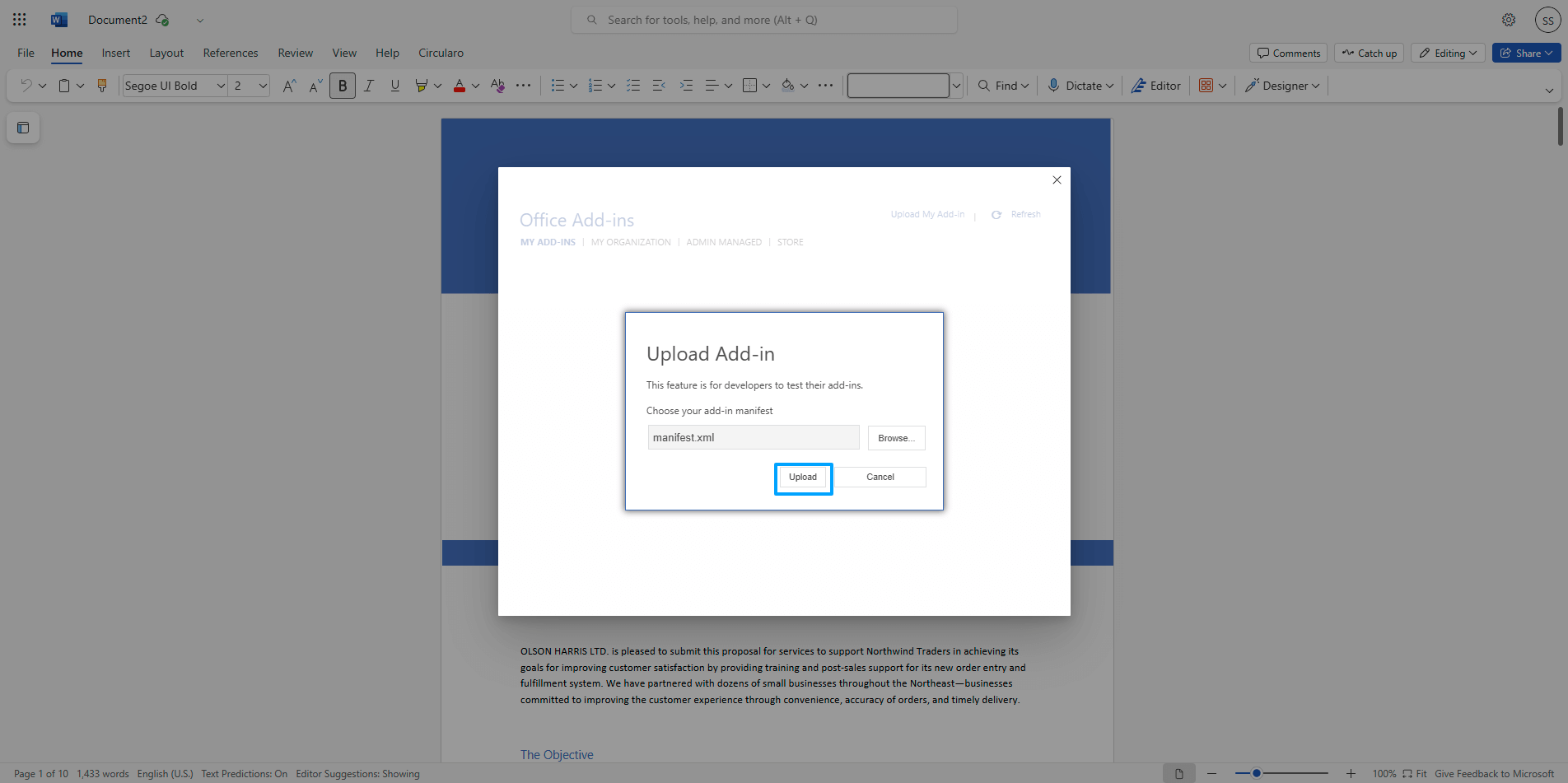Open the Editor pane
This screenshot has height=783, width=1568.
(1156, 86)
